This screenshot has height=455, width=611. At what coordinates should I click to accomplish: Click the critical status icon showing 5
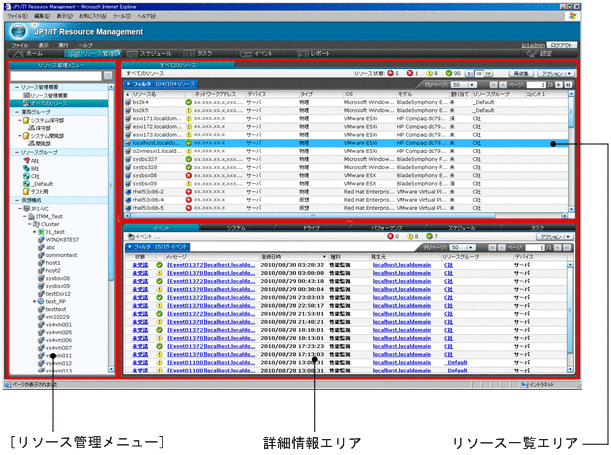point(390,73)
